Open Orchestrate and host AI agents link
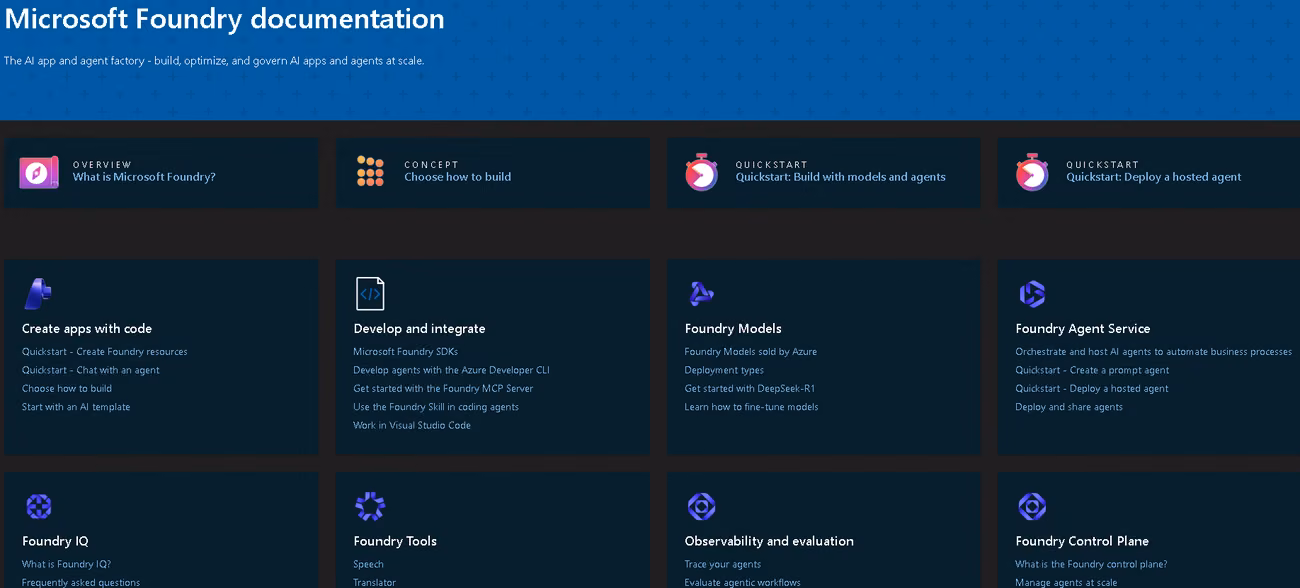 tap(1153, 352)
